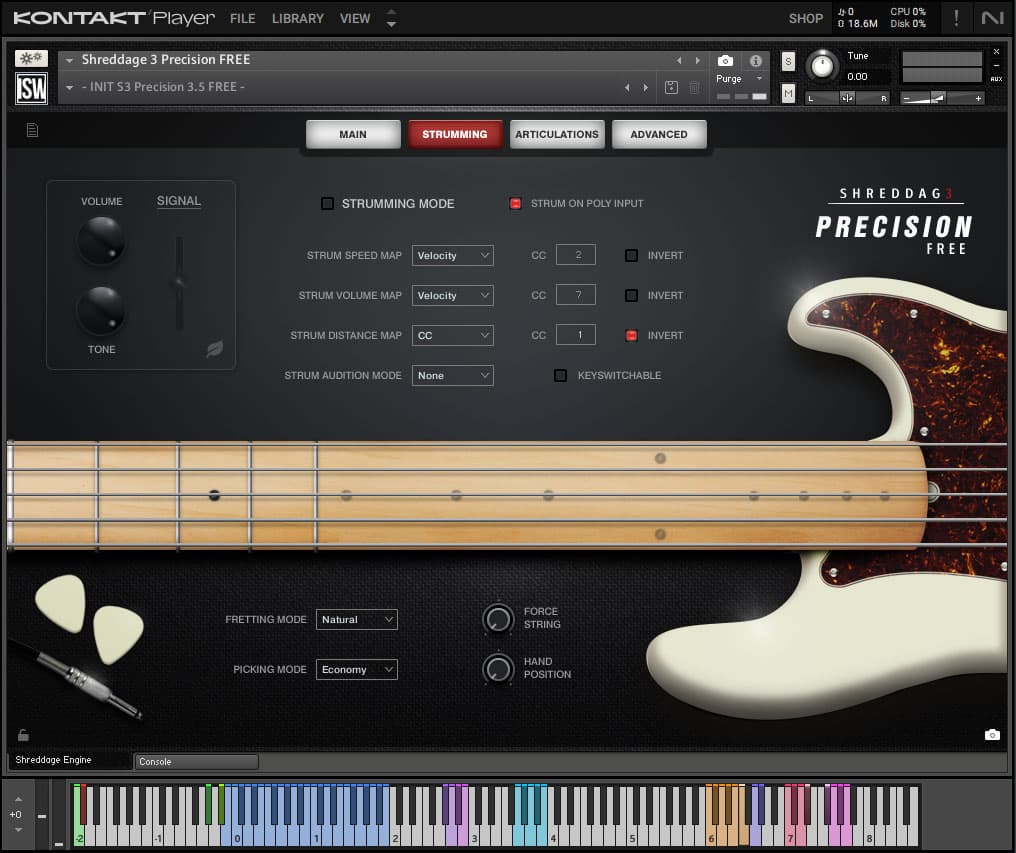Click the TONE knob
Screen dimensions: 1016x853
pyautogui.click(x=101, y=310)
